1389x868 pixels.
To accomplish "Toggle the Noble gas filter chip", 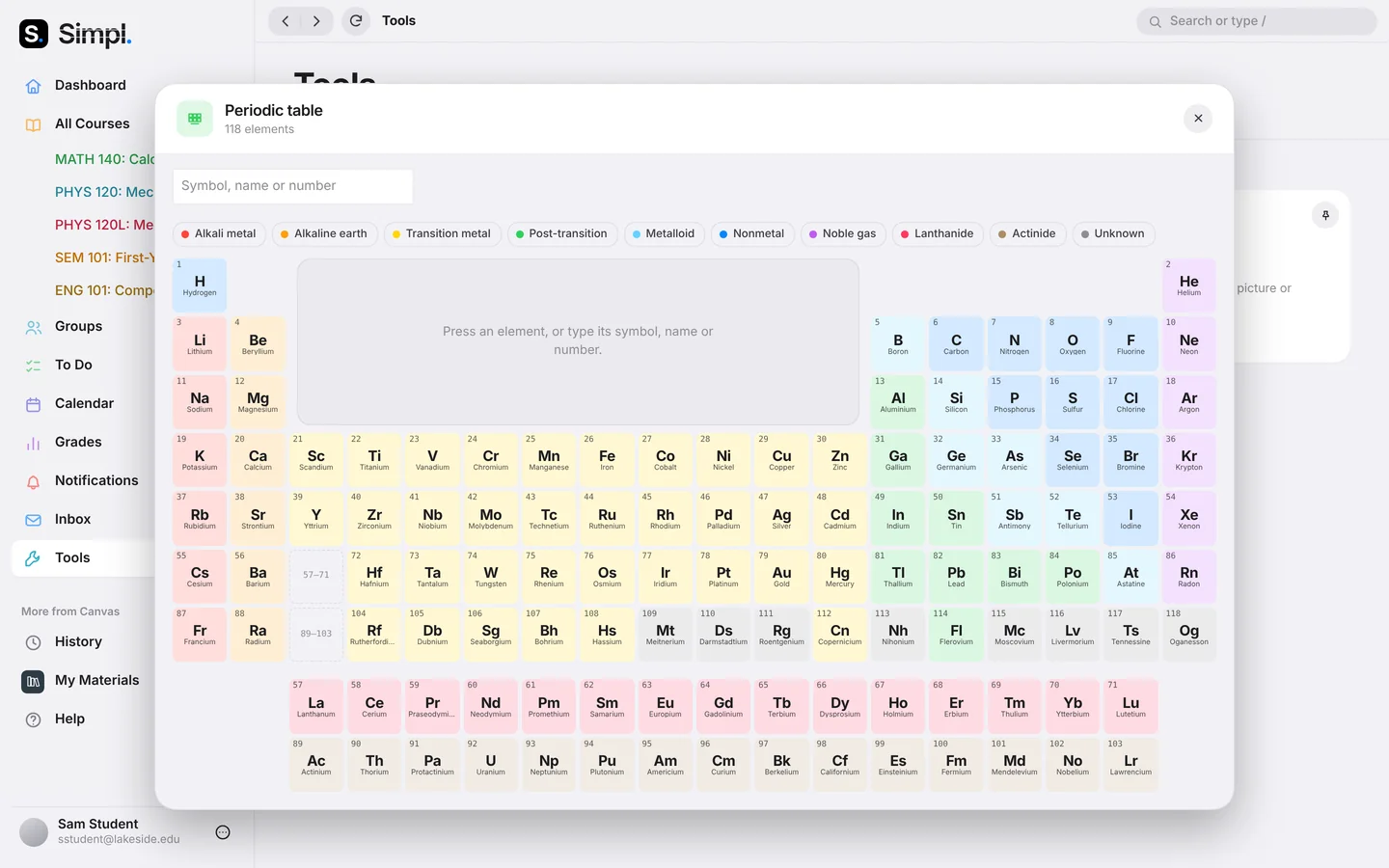I will pyautogui.click(x=843, y=233).
